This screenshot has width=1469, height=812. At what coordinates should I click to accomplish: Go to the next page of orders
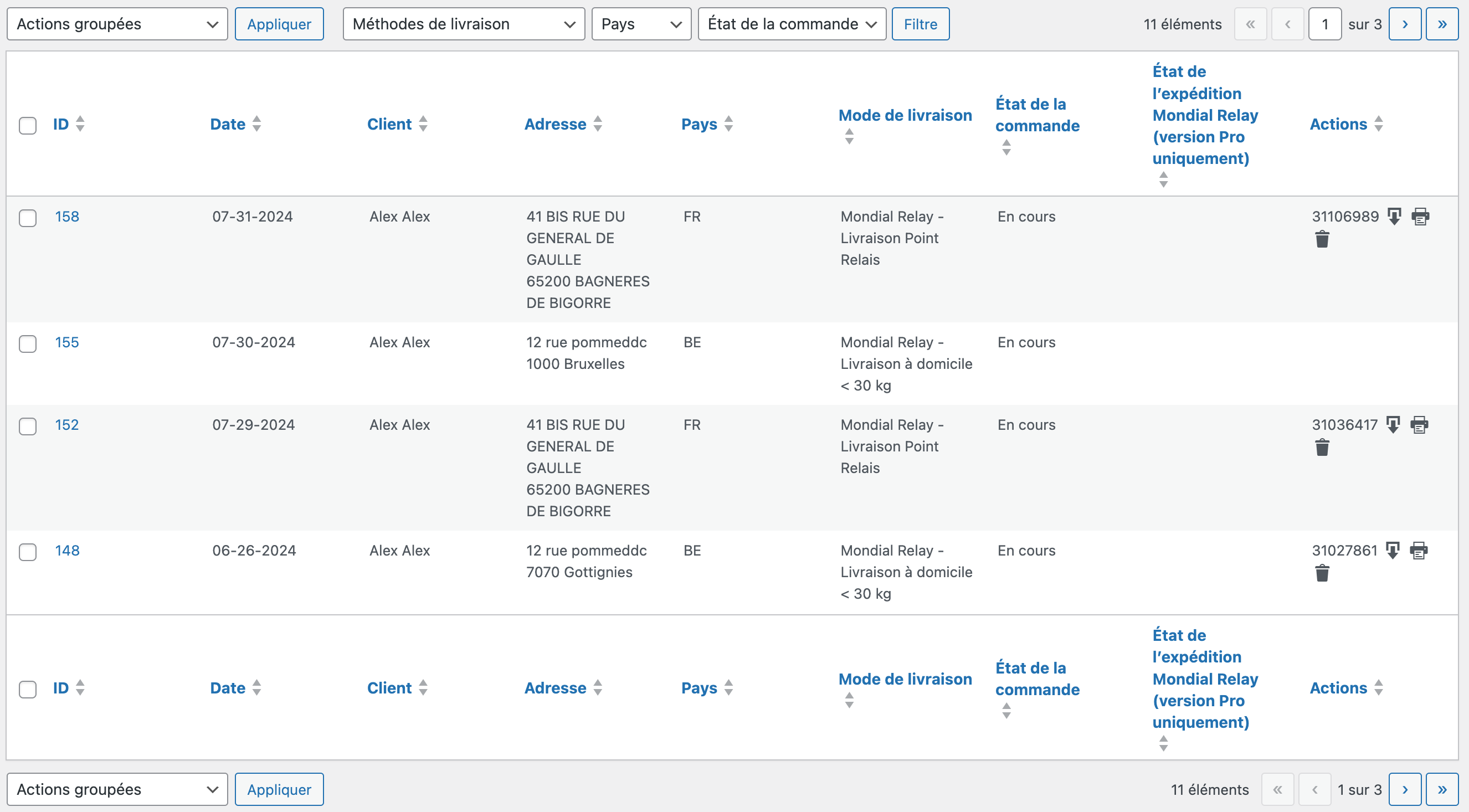coord(1405,24)
